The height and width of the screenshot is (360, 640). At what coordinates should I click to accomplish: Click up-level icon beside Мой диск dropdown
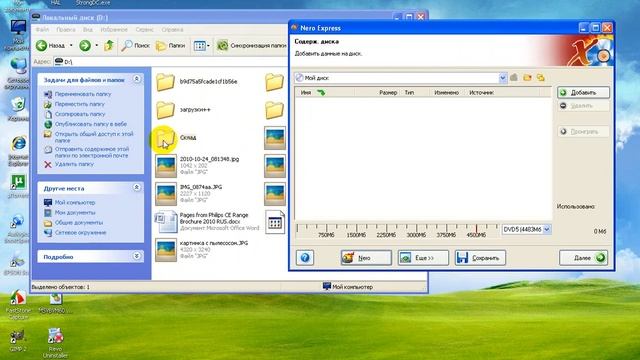point(514,78)
